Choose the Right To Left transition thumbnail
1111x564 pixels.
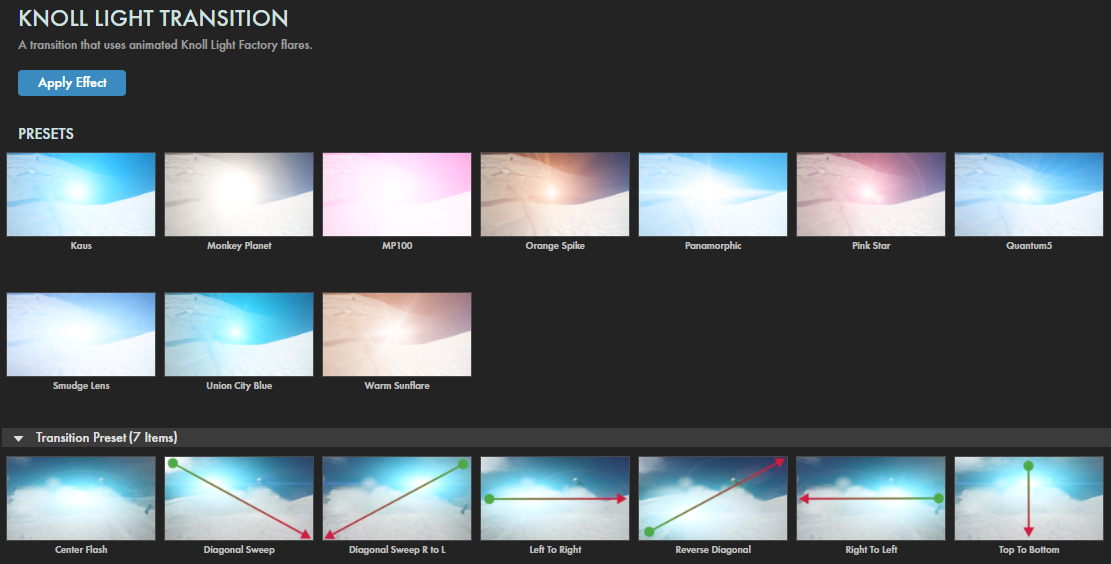coord(871,498)
